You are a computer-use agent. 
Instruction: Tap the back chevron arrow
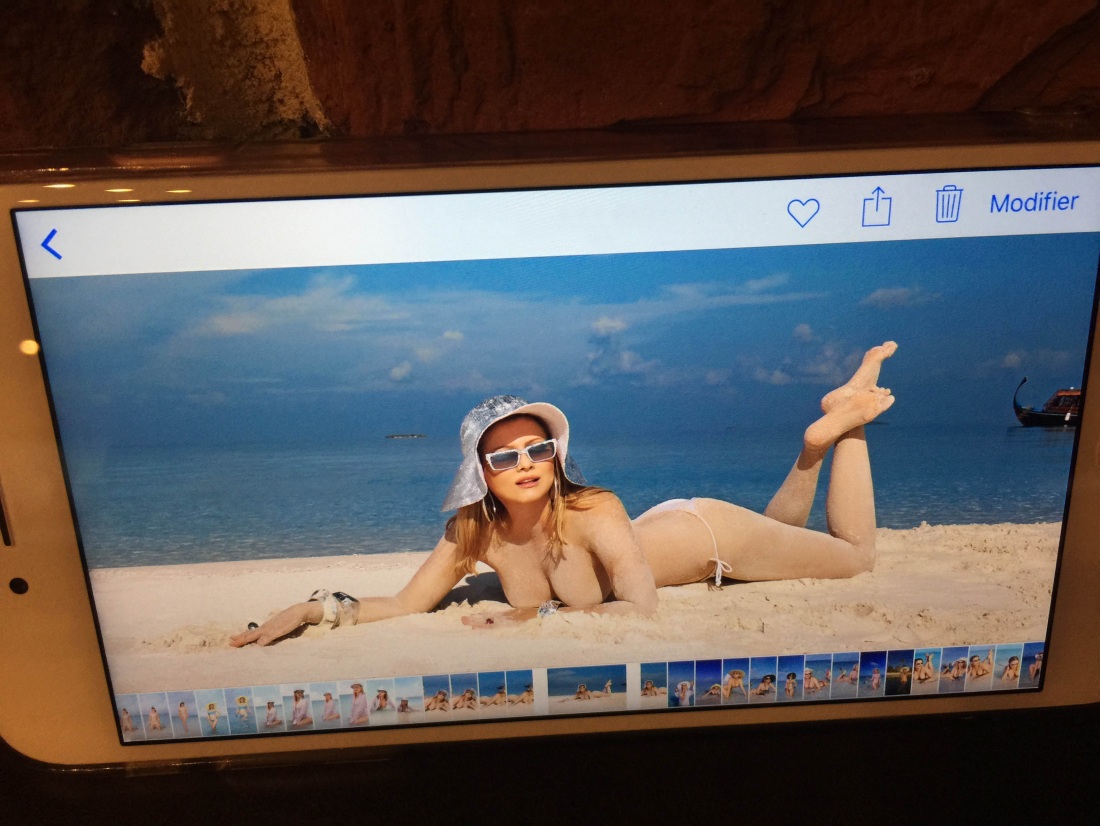tap(51, 244)
